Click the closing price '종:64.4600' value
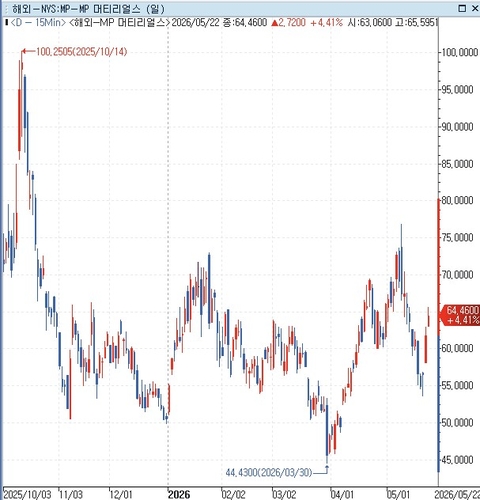 tap(245, 23)
